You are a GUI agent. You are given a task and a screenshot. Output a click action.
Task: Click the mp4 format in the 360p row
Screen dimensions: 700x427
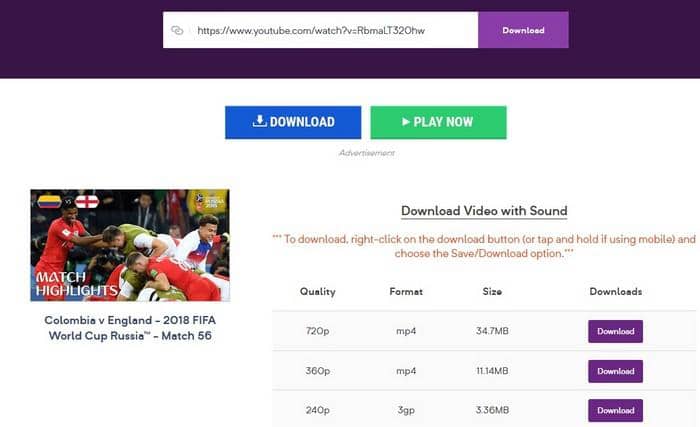pos(406,371)
